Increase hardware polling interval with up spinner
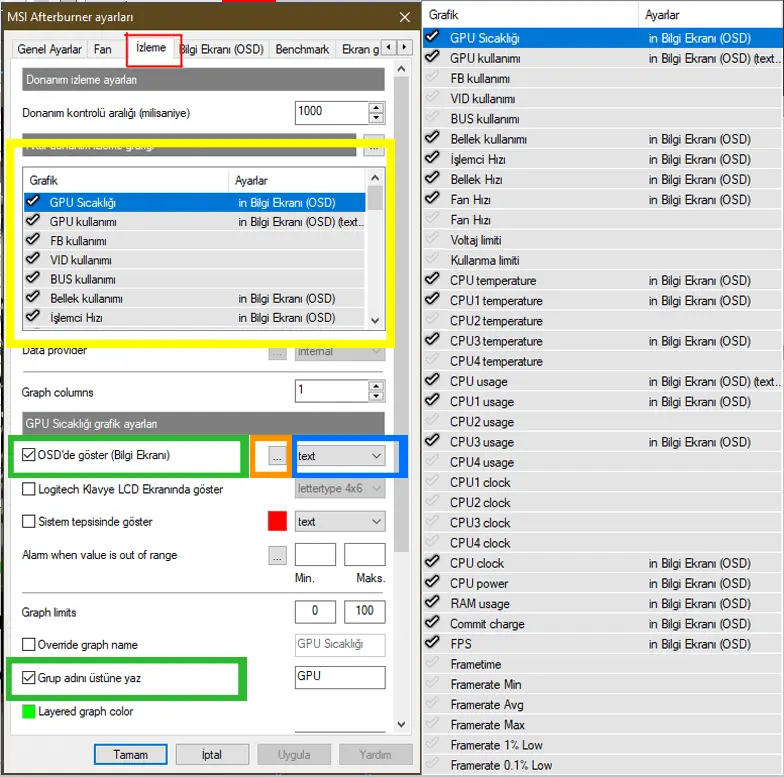Screen dimensions: 784x777 (376, 107)
